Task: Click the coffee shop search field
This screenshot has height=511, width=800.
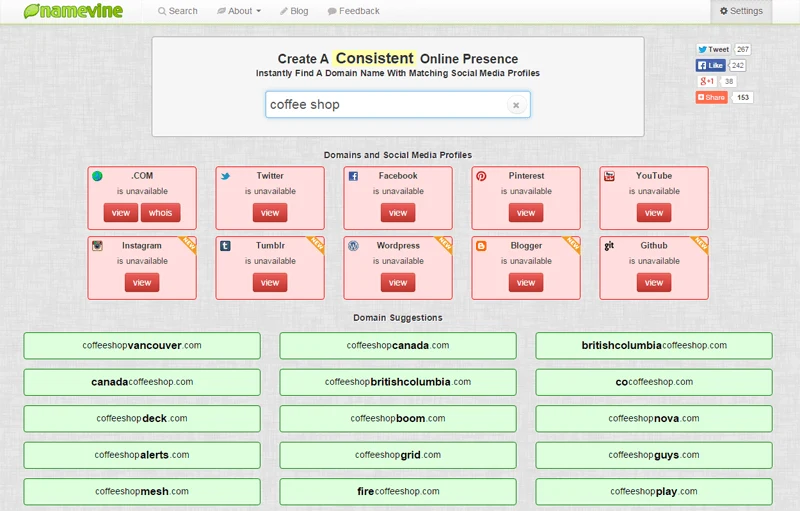Action: click(x=397, y=105)
